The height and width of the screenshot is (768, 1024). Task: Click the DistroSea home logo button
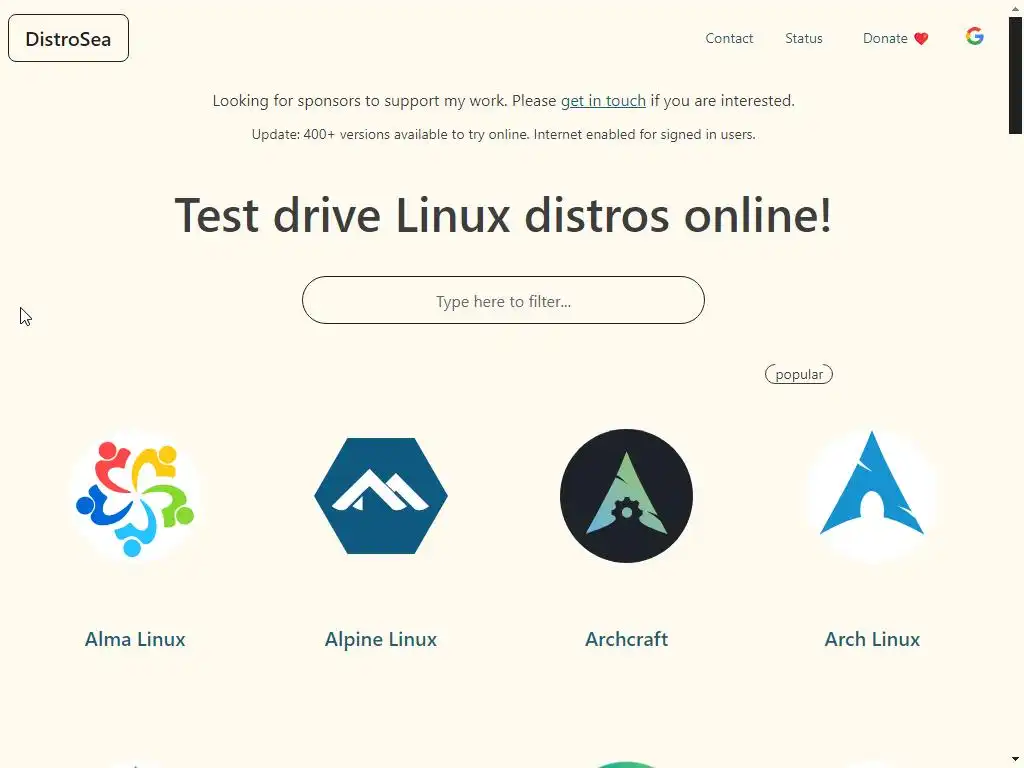(x=68, y=39)
